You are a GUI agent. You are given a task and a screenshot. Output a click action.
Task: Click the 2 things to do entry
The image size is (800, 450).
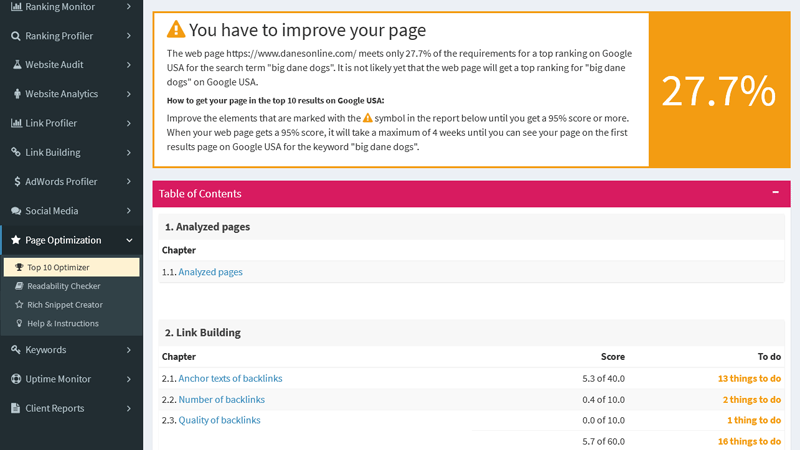click(752, 399)
